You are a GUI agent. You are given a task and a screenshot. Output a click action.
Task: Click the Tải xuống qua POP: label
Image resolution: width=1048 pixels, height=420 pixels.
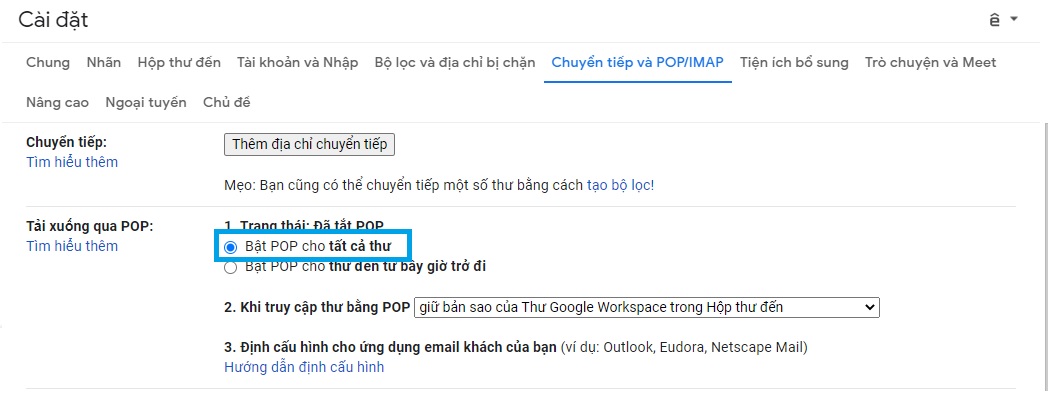pyautogui.click(x=90, y=226)
